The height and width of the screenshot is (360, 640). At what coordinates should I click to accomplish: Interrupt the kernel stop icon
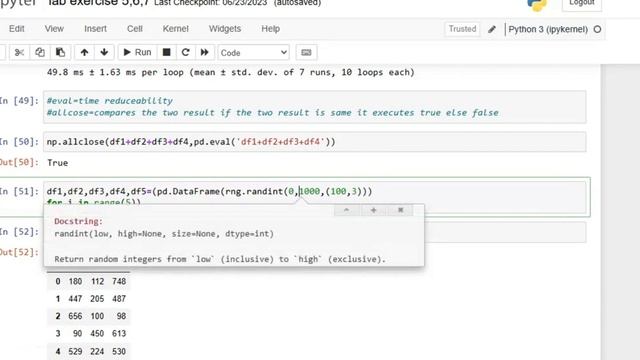pos(167,52)
